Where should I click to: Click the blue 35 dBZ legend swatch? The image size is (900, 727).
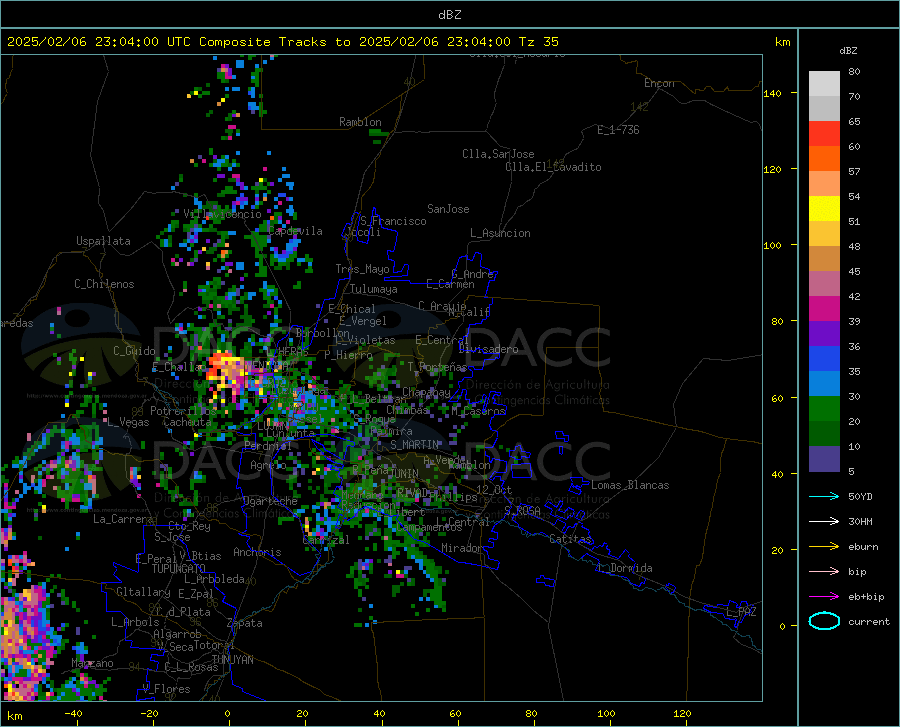pos(824,359)
